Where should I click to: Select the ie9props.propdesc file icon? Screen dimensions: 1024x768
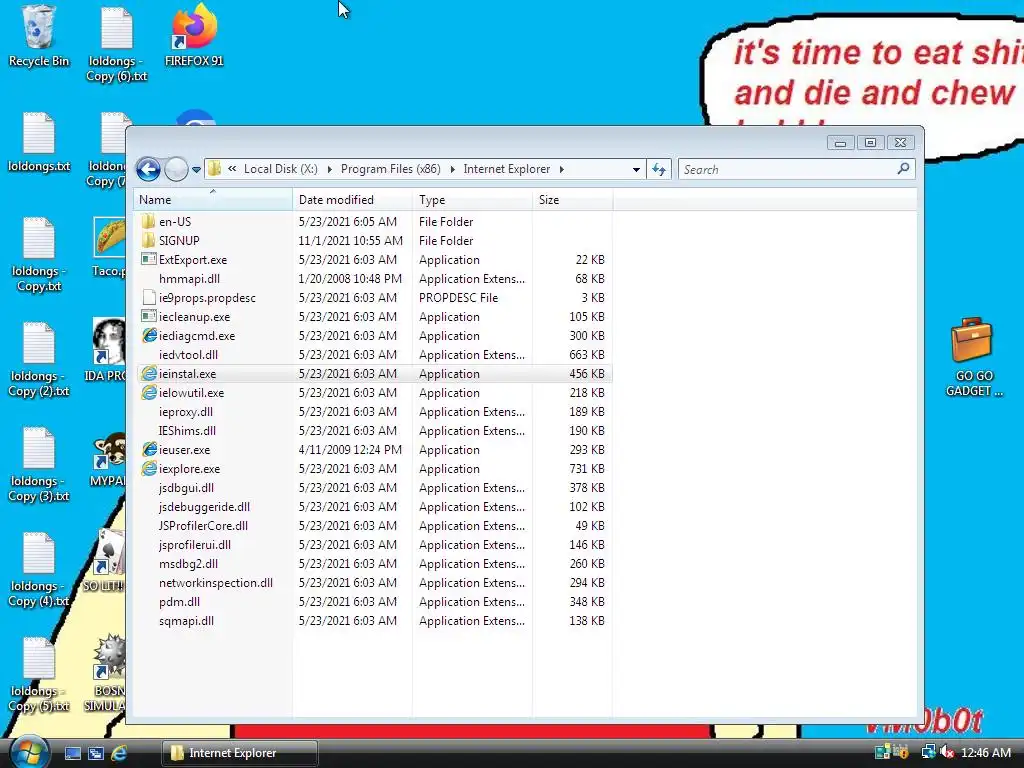[x=149, y=297]
